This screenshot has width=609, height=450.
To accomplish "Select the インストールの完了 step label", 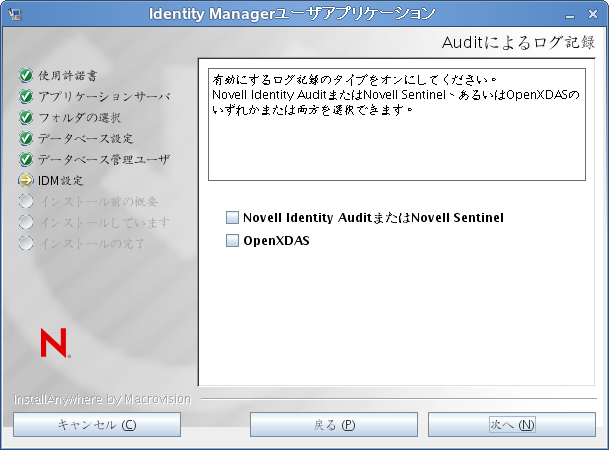I will pyautogui.click(x=92, y=243).
